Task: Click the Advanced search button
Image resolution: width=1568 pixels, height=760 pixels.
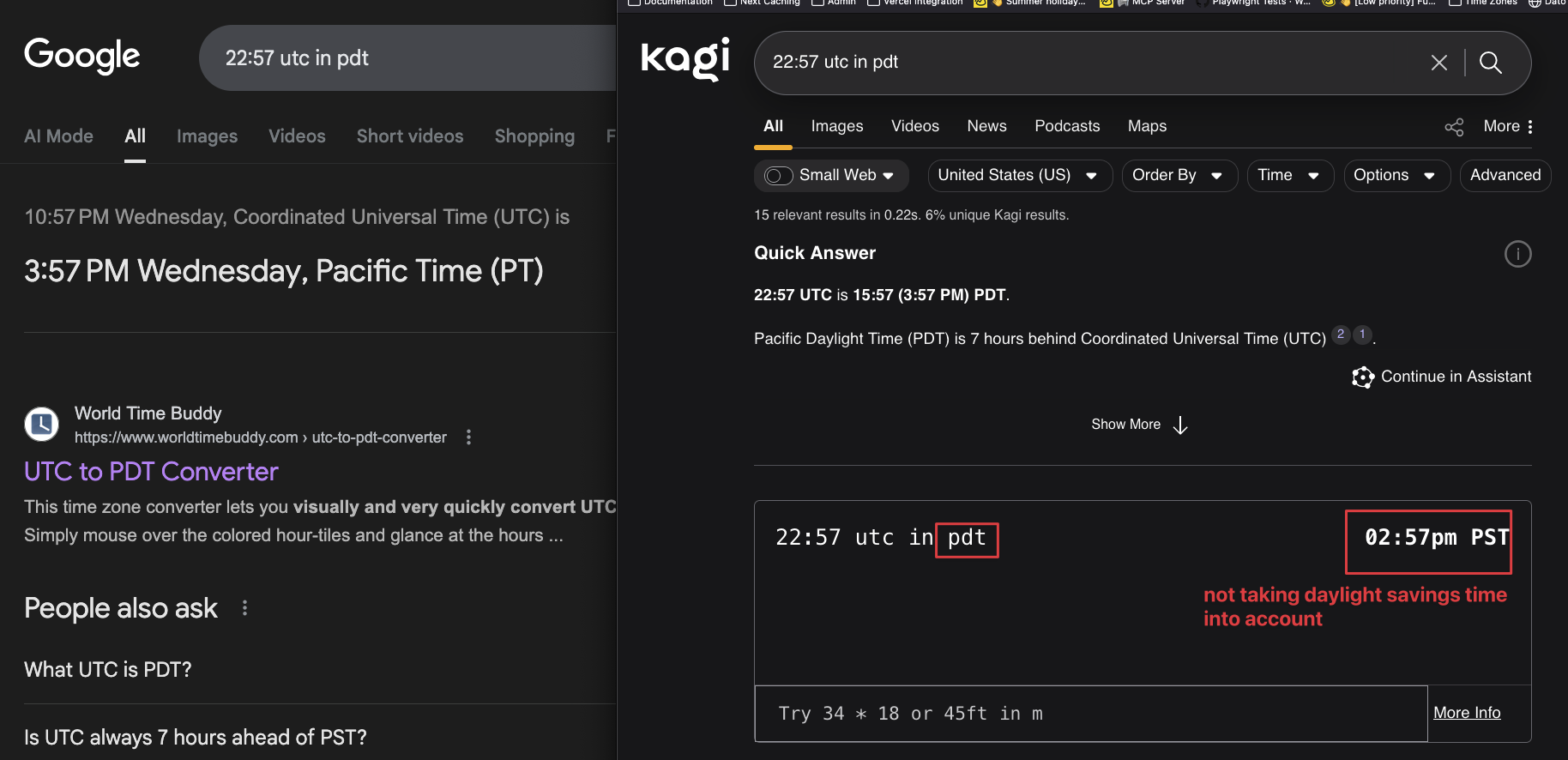Action: [1505, 176]
